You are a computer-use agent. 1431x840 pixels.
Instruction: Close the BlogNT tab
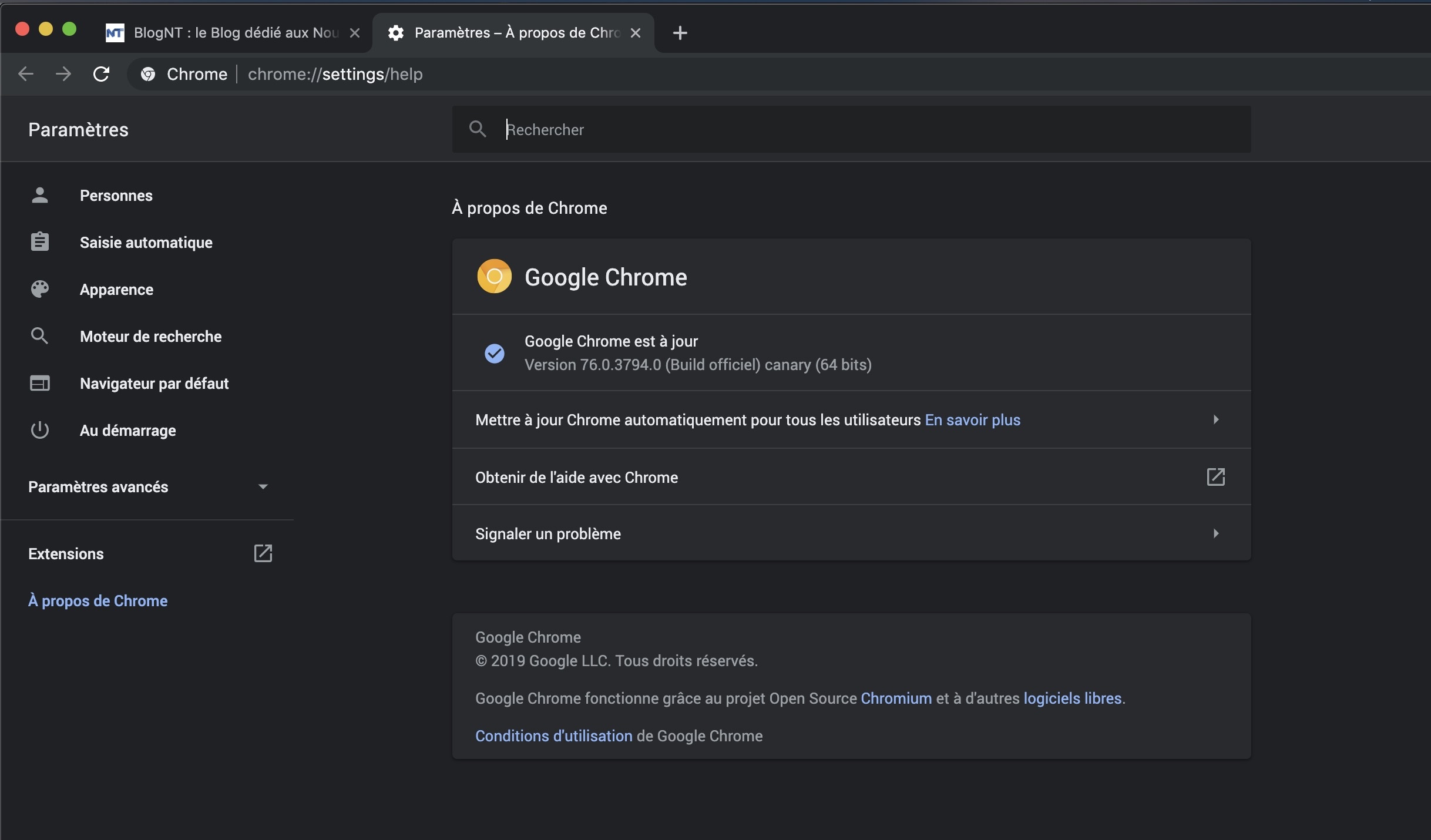click(355, 33)
